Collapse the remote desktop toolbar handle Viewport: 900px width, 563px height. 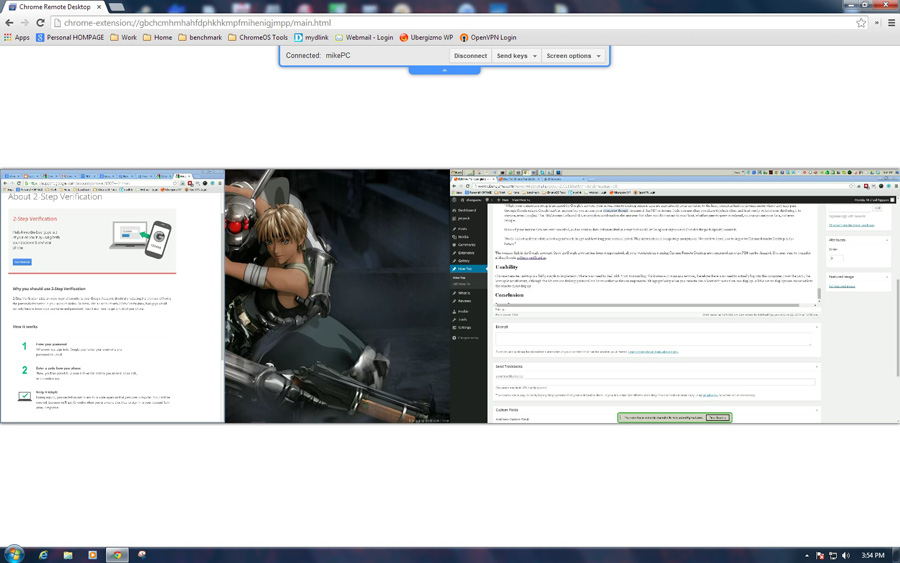pyautogui.click(x=444, y=71)
